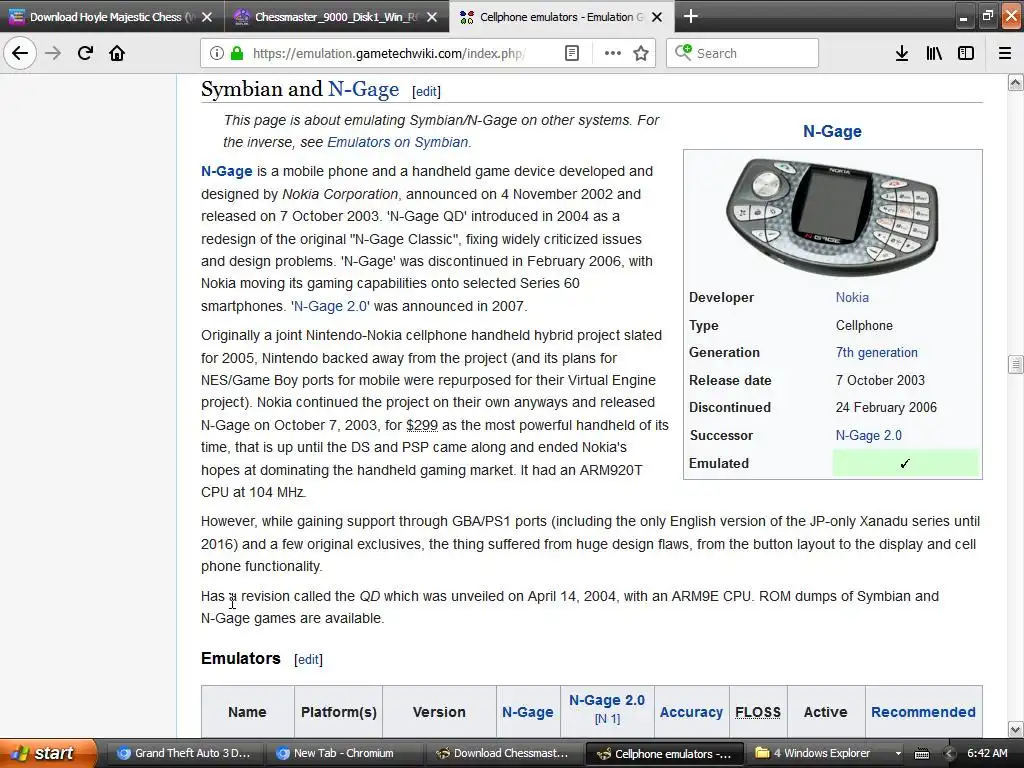Image resolution: width=1024 pixels, height=768 pixels.
Task: Open N-Gage 2.0 link in paragraph
Action: coord(330,306)
